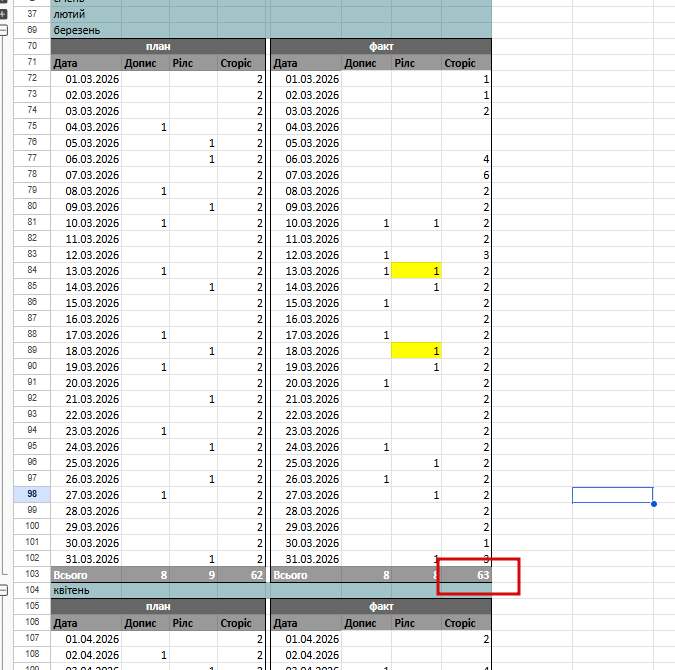The image size is (675, 670).
Task: Click факт date 10.03.2026
Action: pyautogui.click(x=306, y=223)
